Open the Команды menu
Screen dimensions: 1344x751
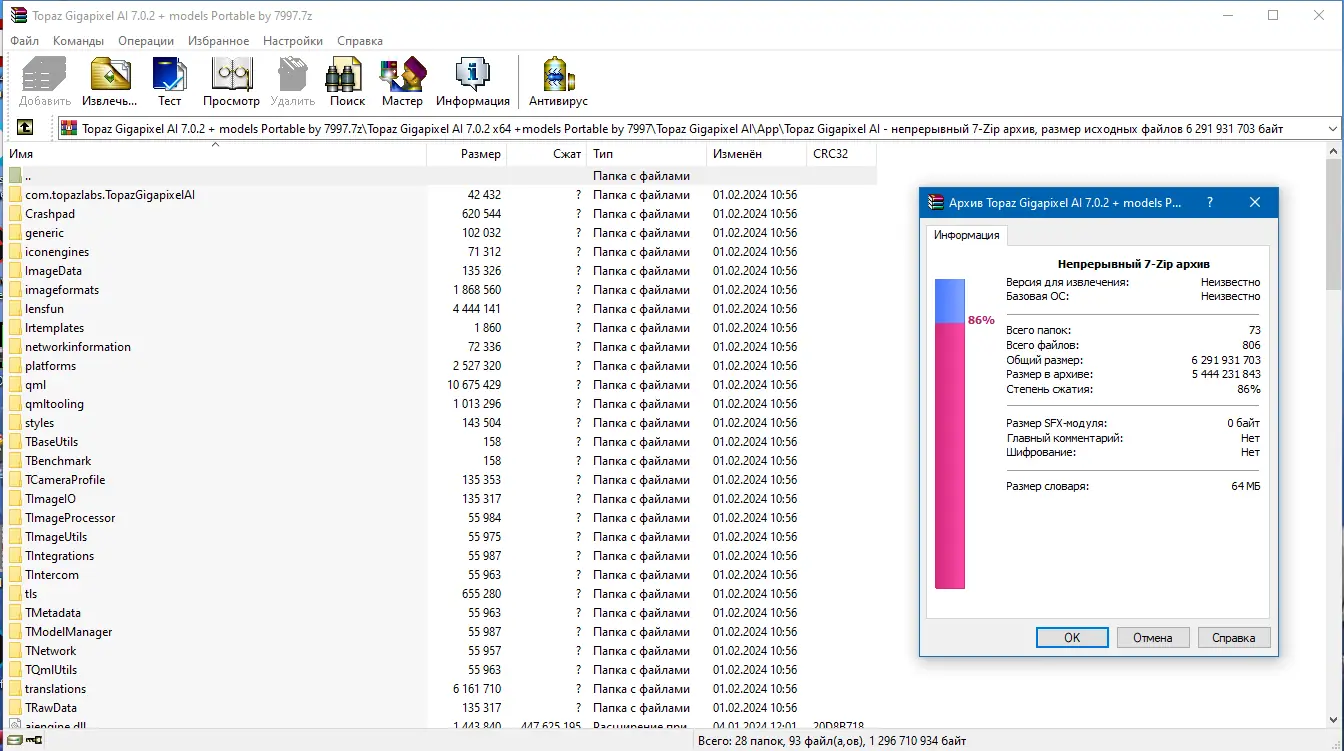click(78, 41)
